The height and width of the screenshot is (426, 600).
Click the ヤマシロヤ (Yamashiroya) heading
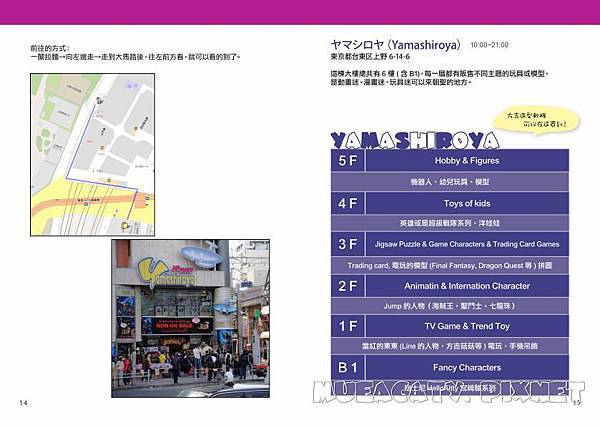396,45
